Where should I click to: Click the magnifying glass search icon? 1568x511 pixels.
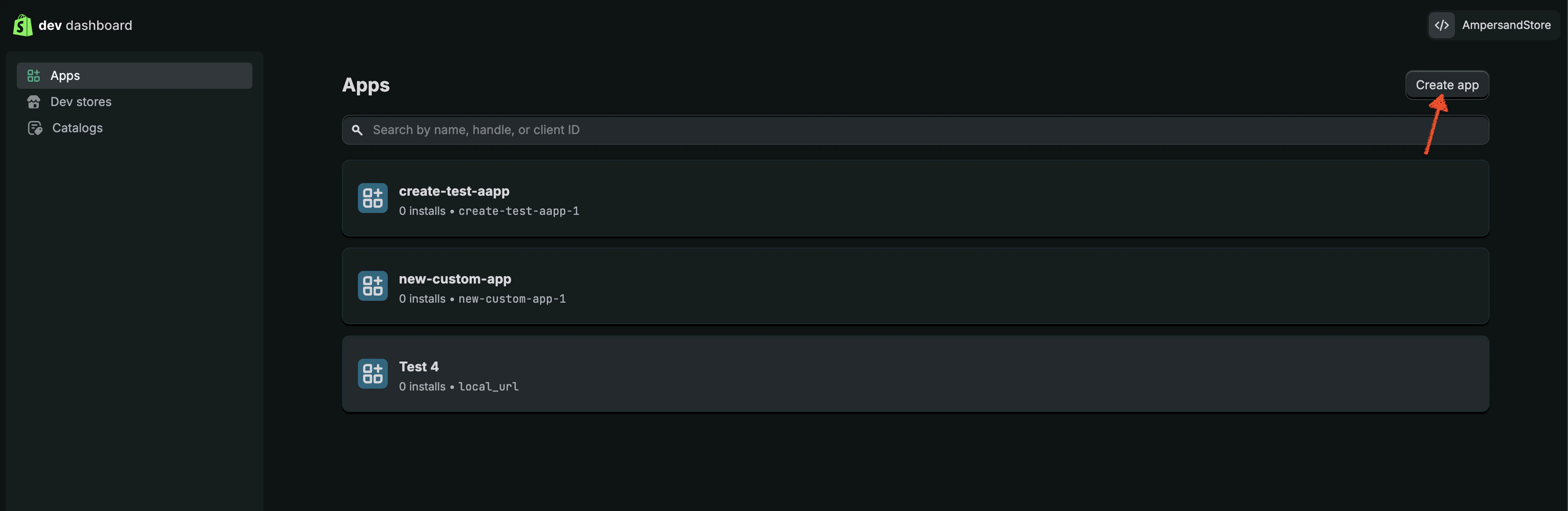point(357,129)
